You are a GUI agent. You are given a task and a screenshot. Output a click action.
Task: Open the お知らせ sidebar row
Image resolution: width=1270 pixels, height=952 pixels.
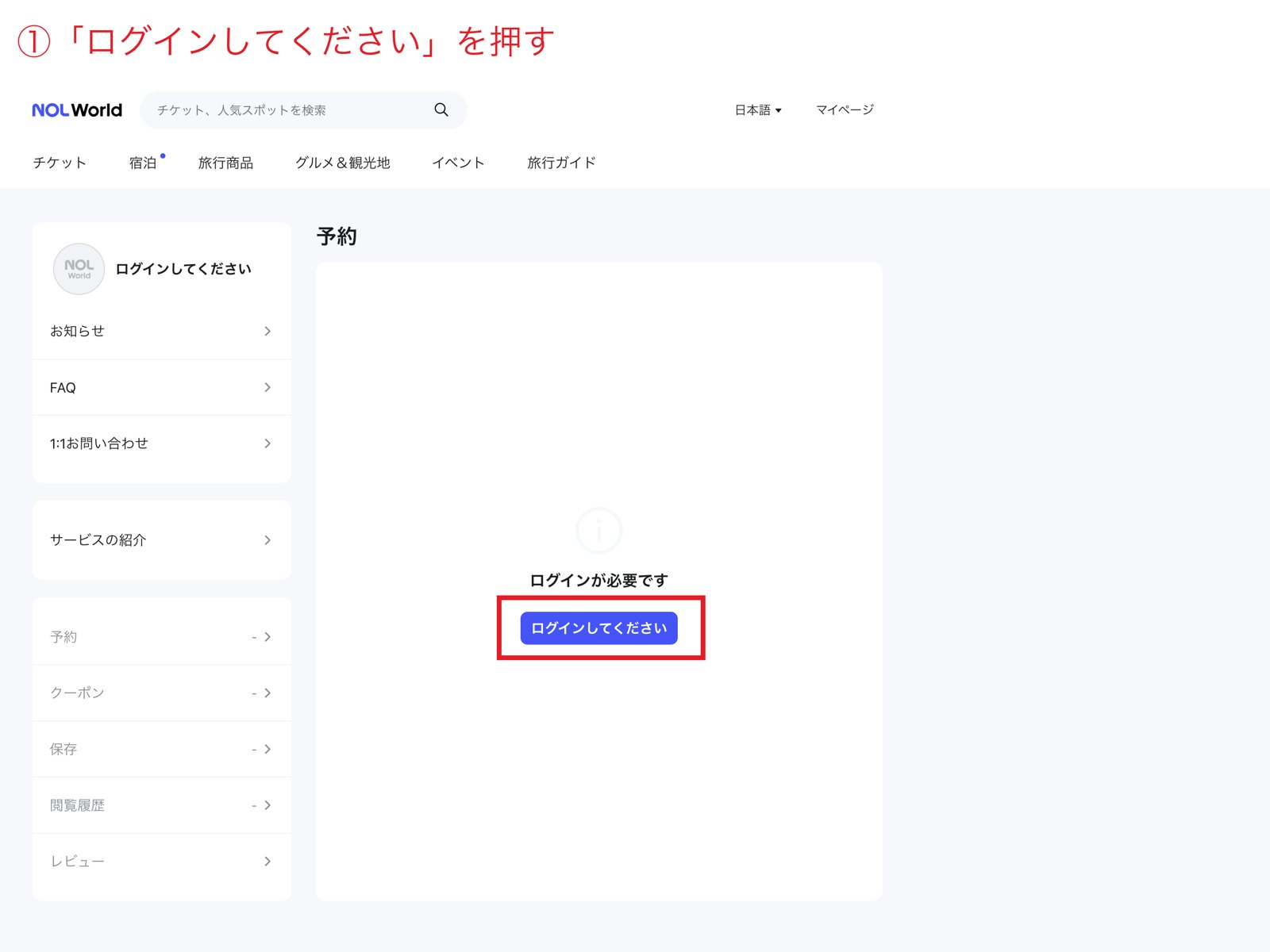click(162, 331)
